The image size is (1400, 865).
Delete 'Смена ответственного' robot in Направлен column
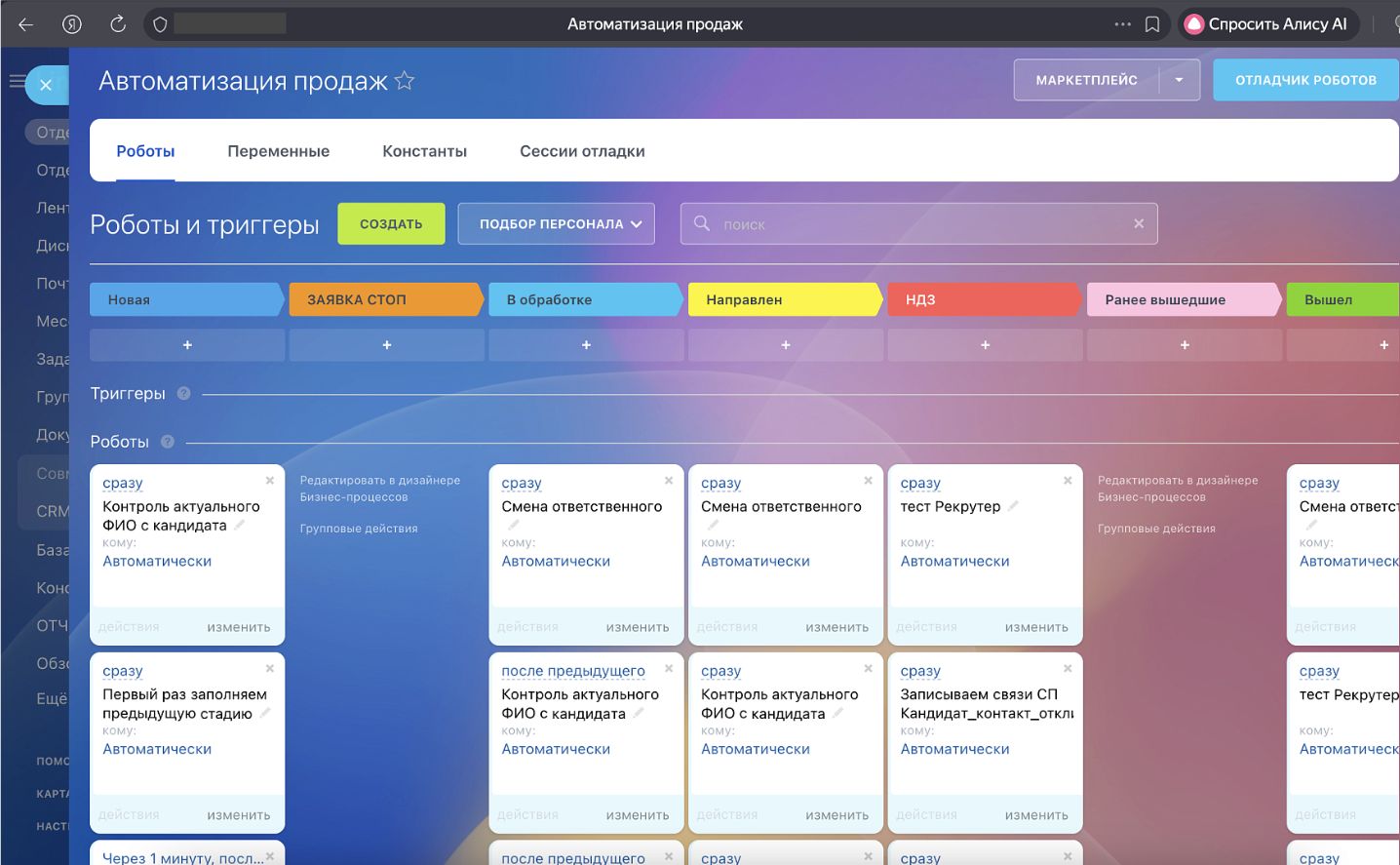click(868, 480)
